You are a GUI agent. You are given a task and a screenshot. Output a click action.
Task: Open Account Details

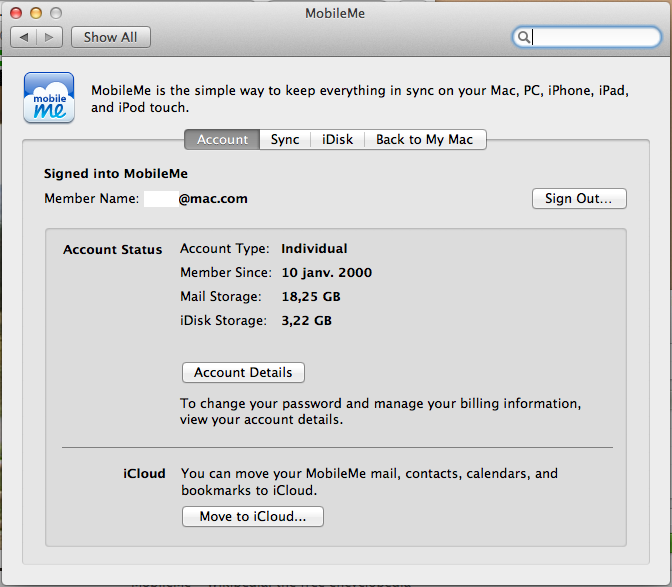coord(243,372)
